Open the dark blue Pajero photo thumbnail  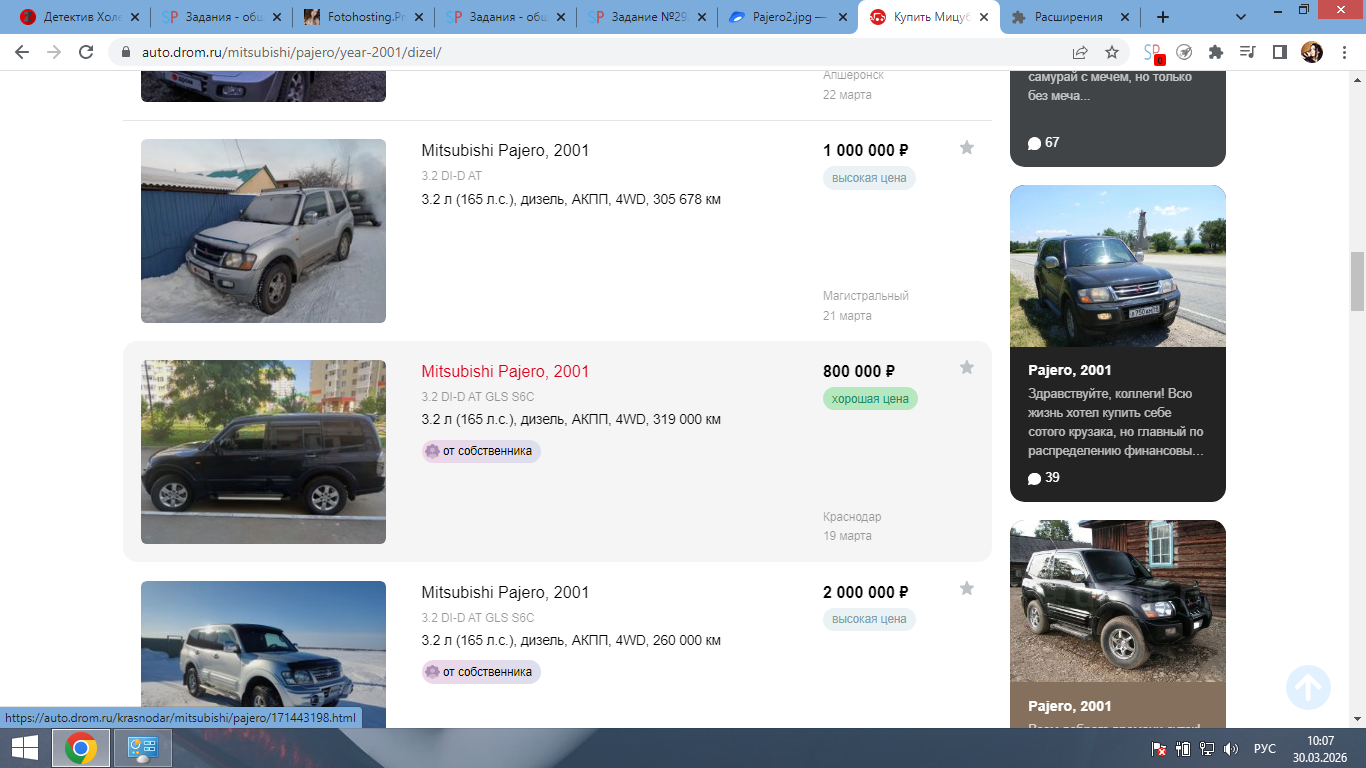pyautogui.click(x=263, y=452)
